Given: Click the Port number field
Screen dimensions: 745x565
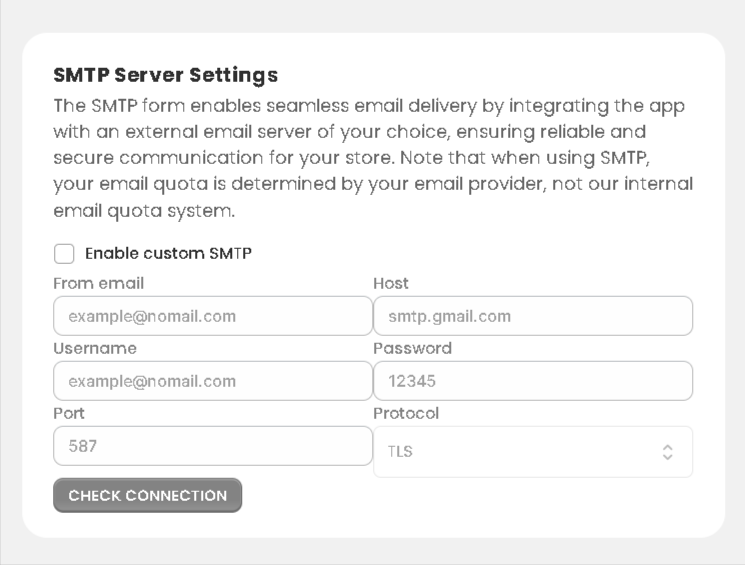Looking at the screenshot, I should (x=212, y=446).
